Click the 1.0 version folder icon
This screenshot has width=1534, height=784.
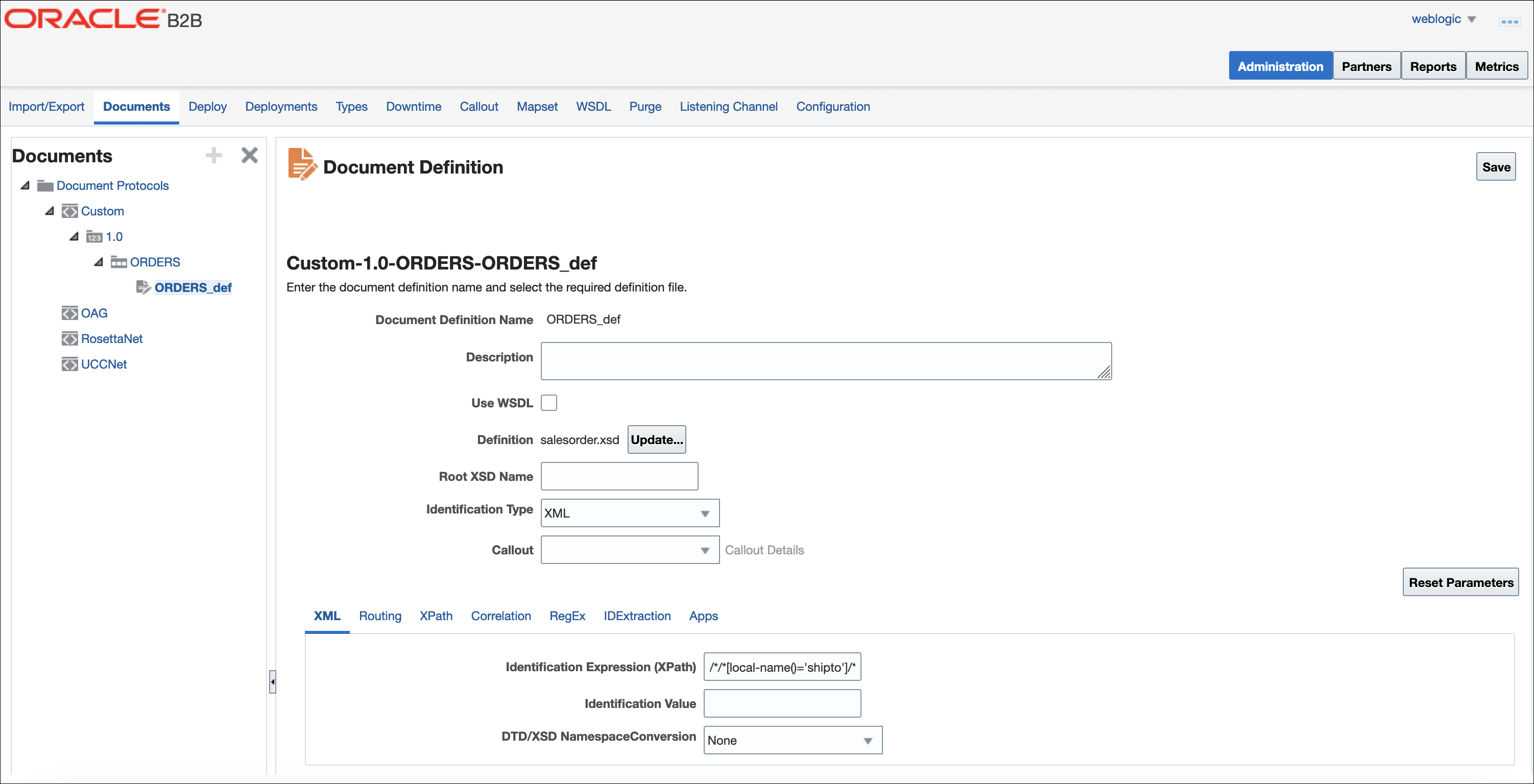click(94, 237)
